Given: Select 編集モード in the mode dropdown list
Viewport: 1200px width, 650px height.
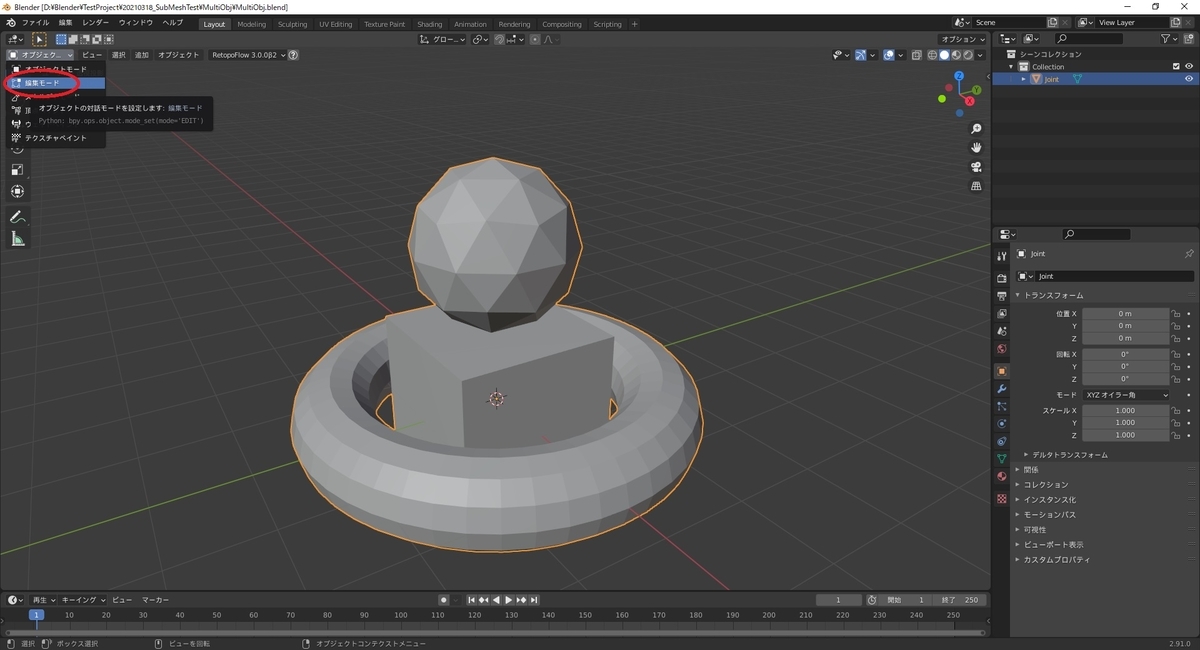Looking at the screenshot, I should tap(55, 83).
